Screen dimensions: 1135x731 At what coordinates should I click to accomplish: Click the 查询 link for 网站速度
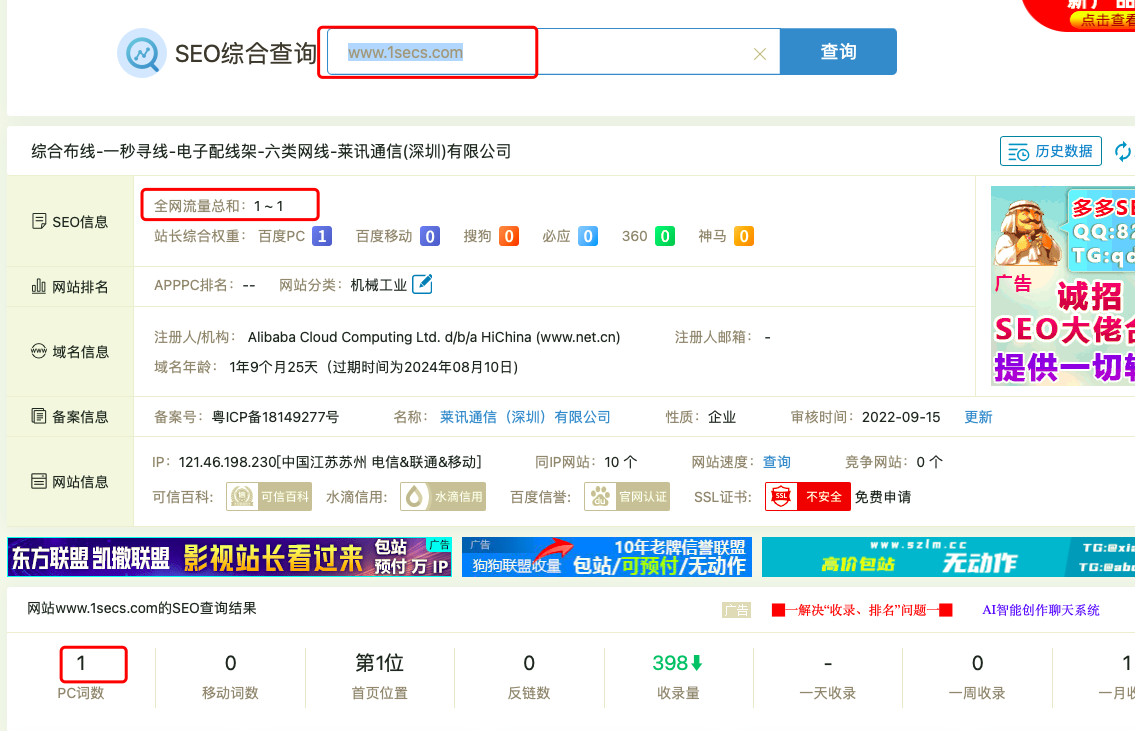click(777, 462)
